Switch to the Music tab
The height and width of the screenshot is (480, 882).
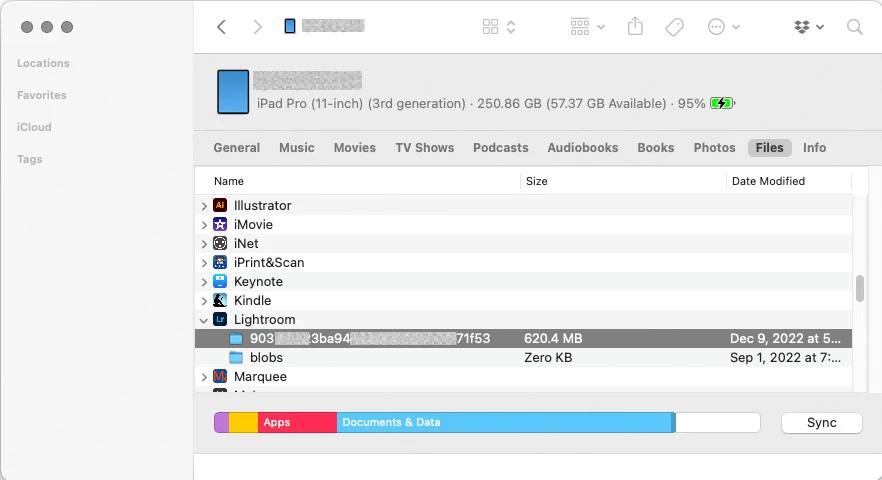296,147
